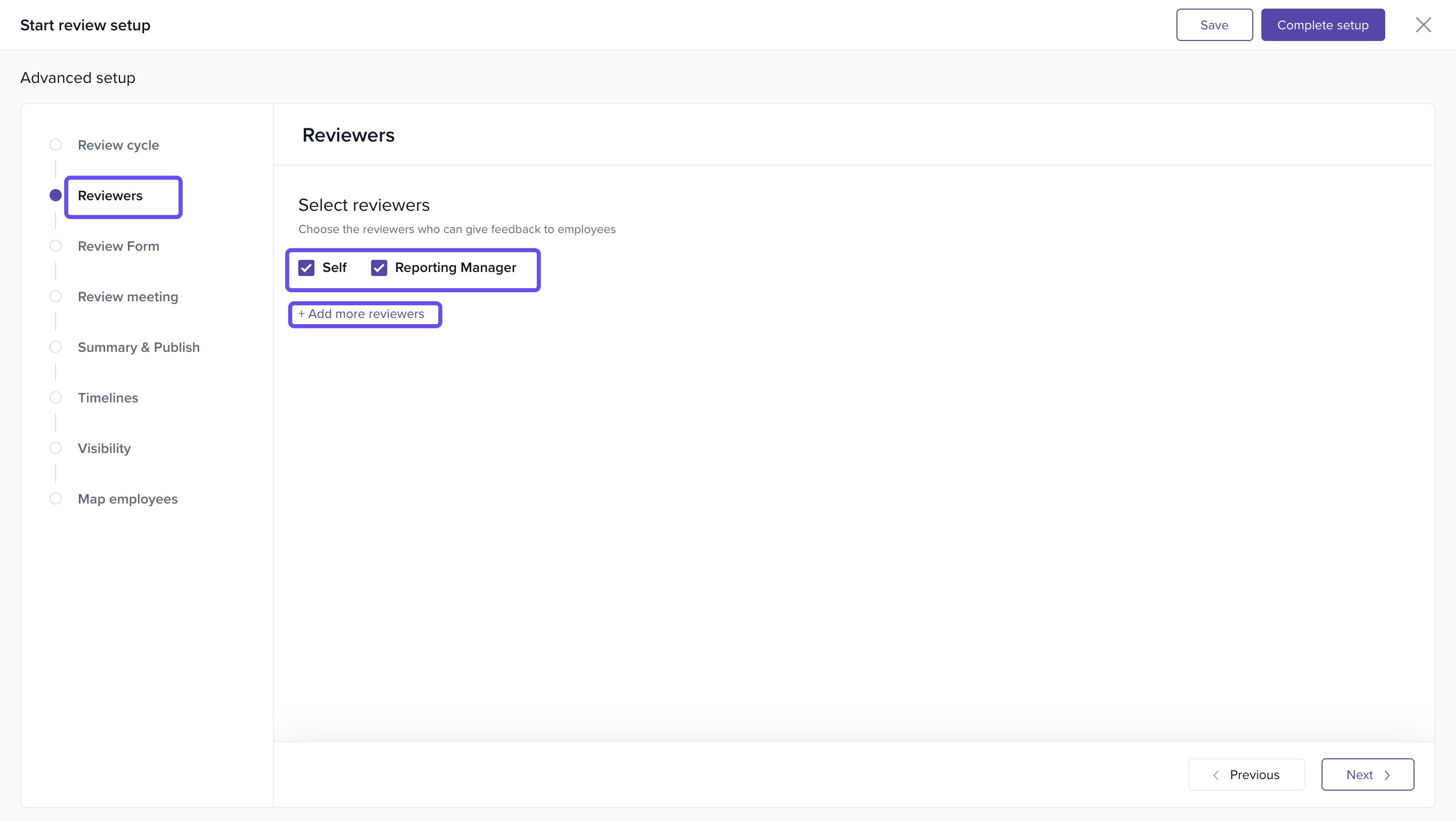Go to the Next step
1456x821 pixels.
(1367, 774)
